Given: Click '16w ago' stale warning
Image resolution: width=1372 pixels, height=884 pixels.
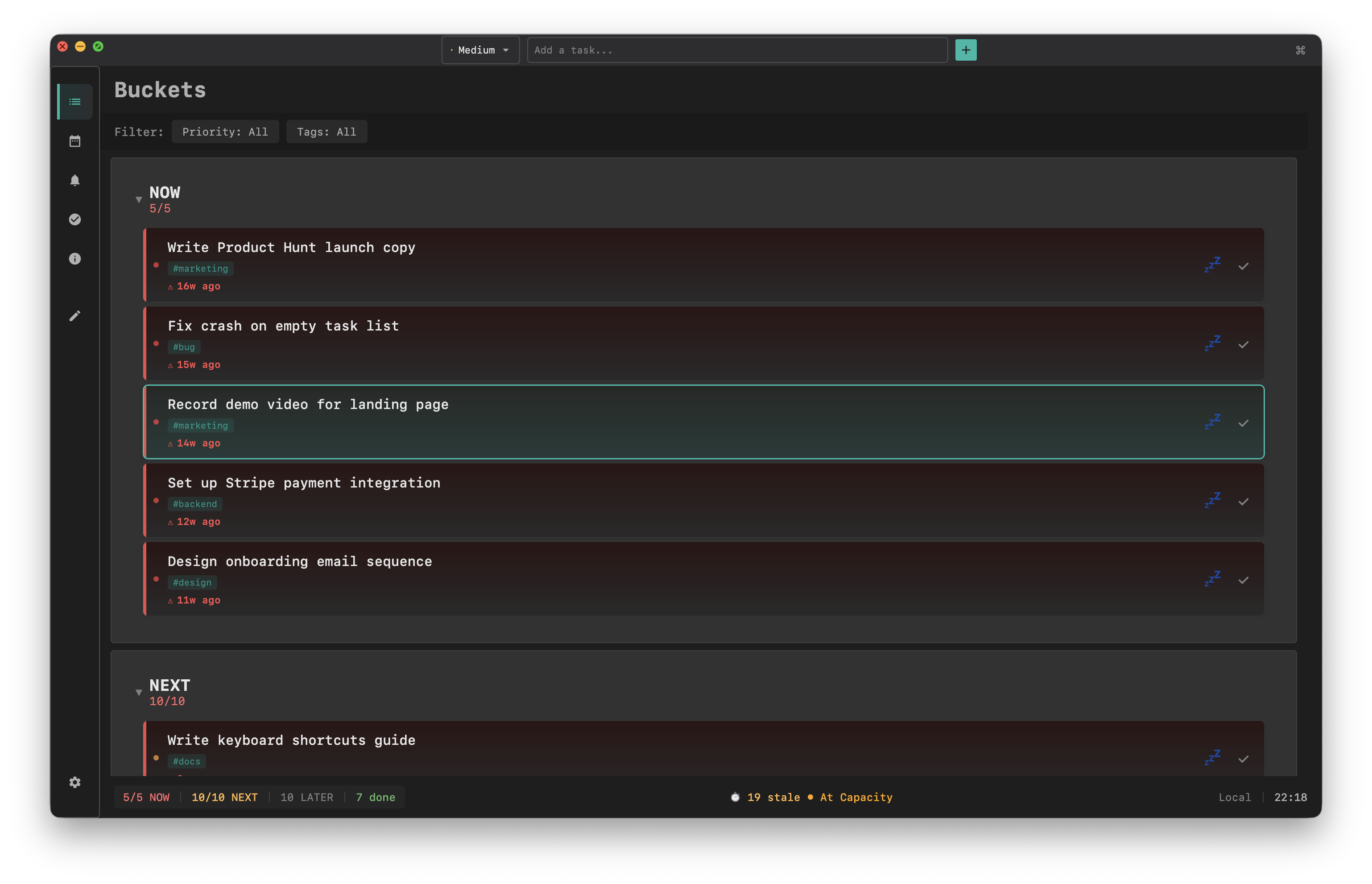Looking at the screenshot, I should 194,286.
